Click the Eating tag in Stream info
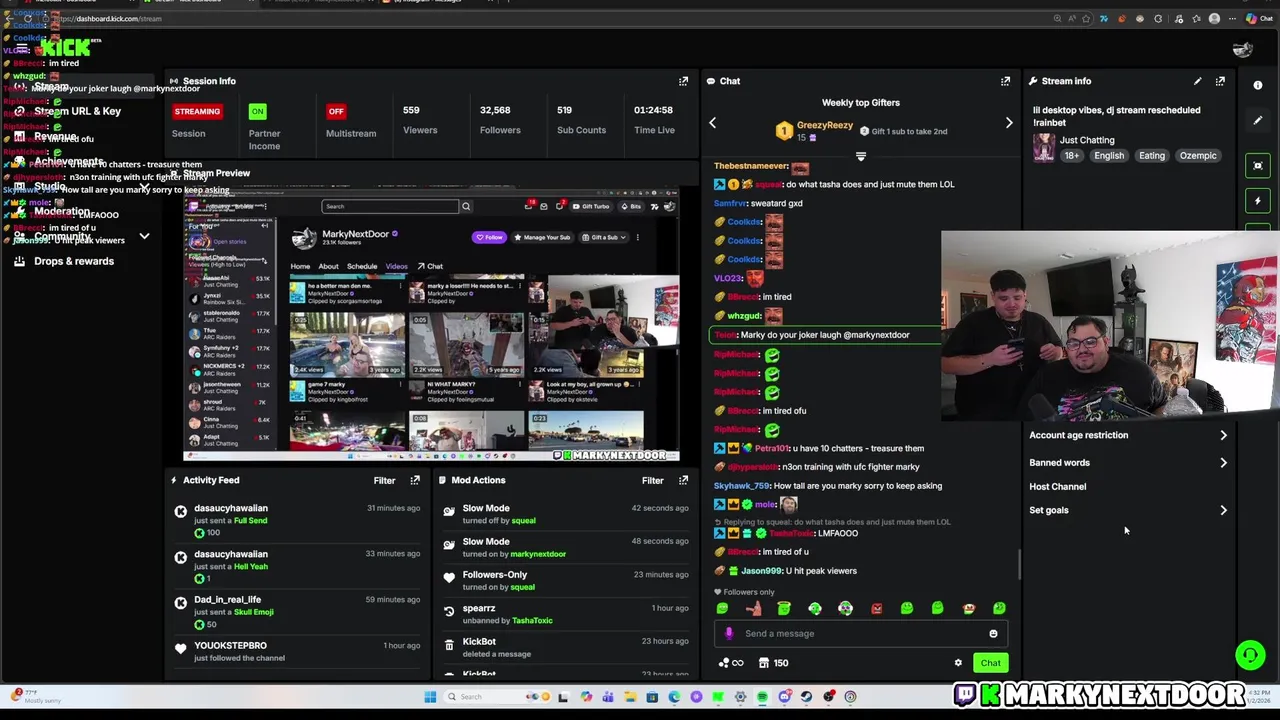1280x720 pixels. click(x=1152, y=156)
